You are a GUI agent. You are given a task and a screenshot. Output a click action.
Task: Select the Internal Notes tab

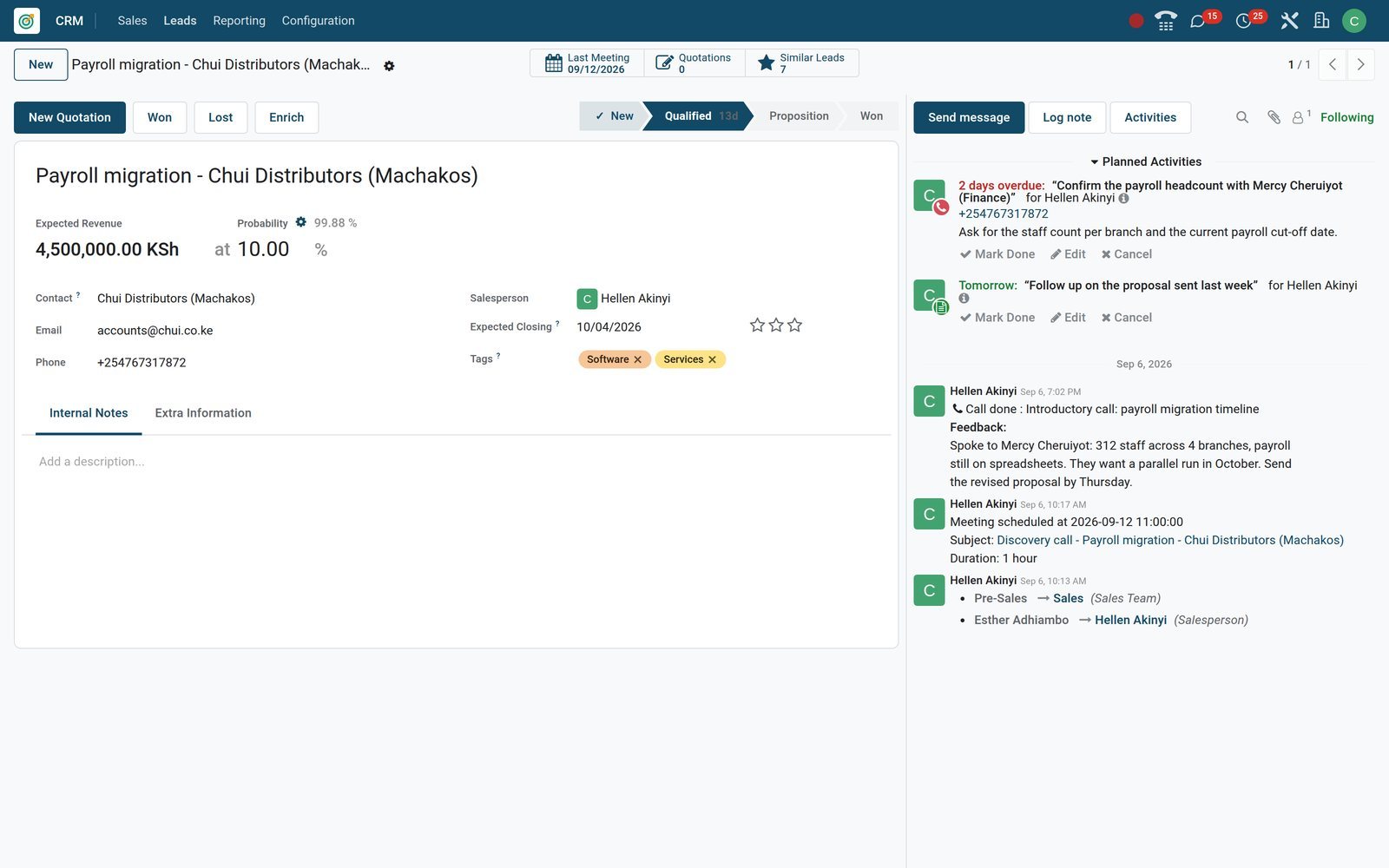tap(89, 413)
